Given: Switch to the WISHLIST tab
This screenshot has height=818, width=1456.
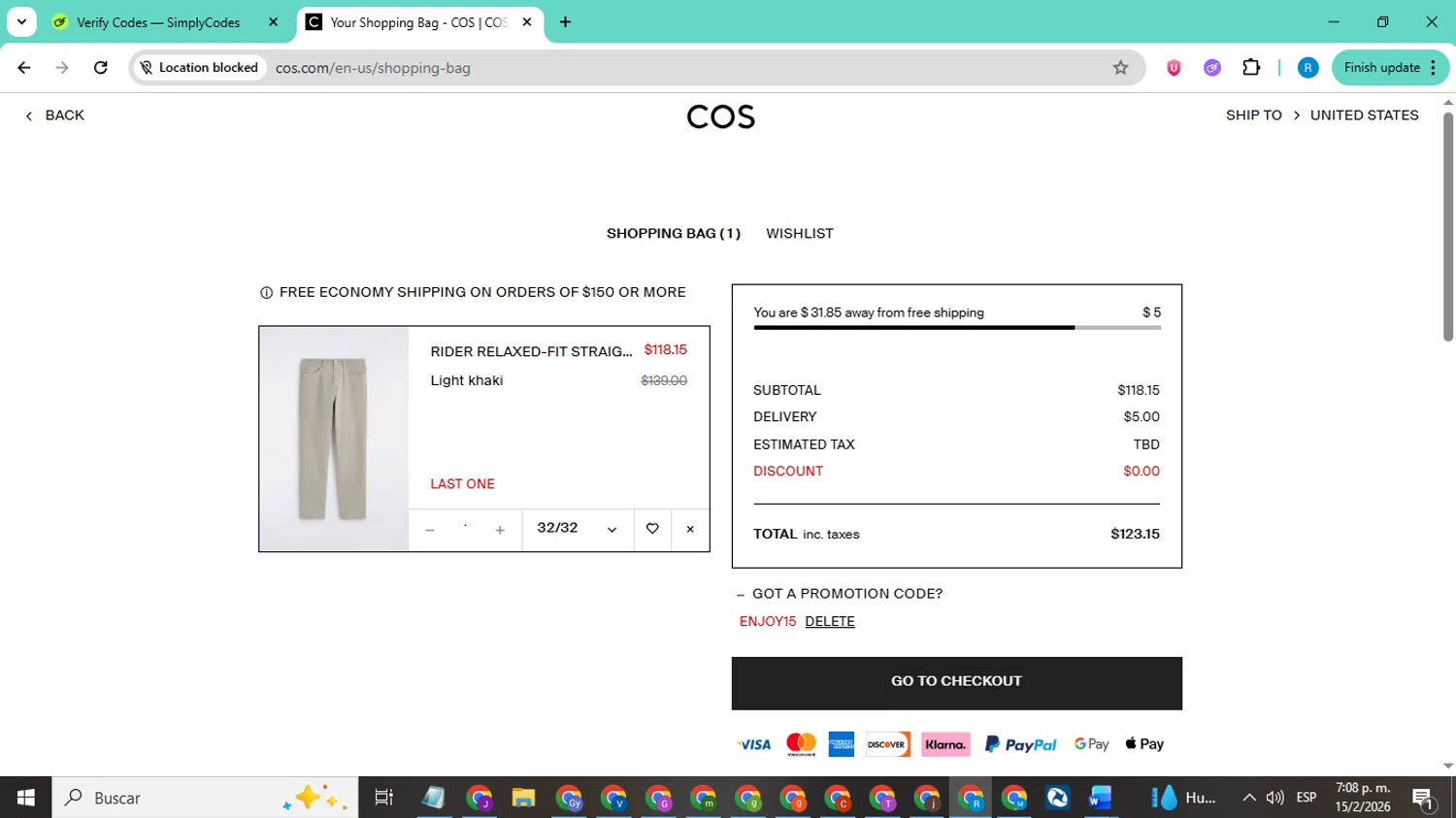Looking at the screenshot, I should click(800, 234).
